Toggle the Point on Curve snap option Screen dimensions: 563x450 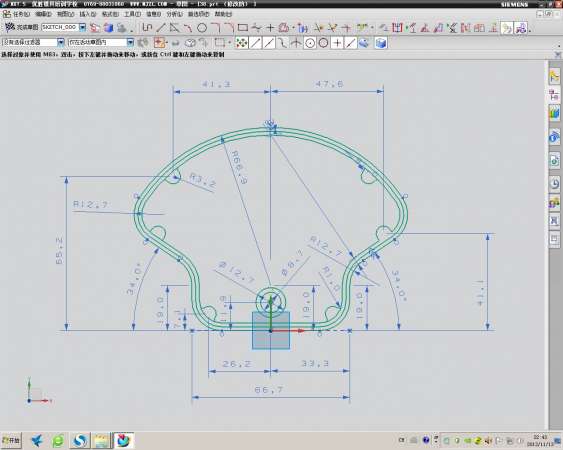click(351, 43)
